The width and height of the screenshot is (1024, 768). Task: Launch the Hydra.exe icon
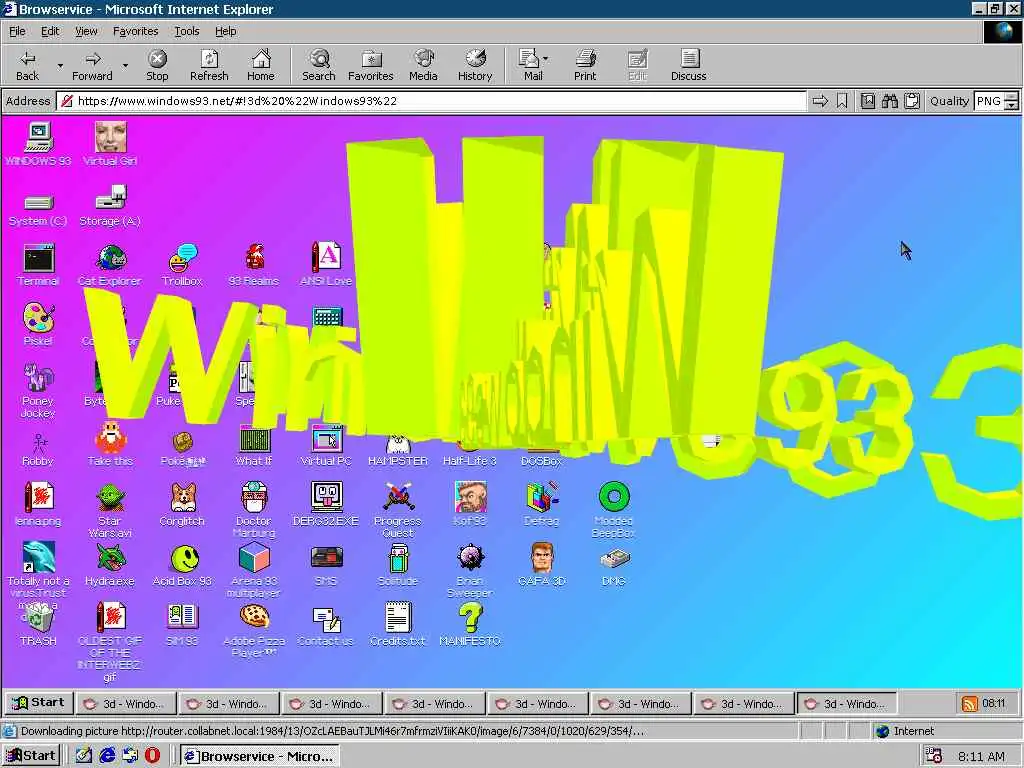click(110, 565)
